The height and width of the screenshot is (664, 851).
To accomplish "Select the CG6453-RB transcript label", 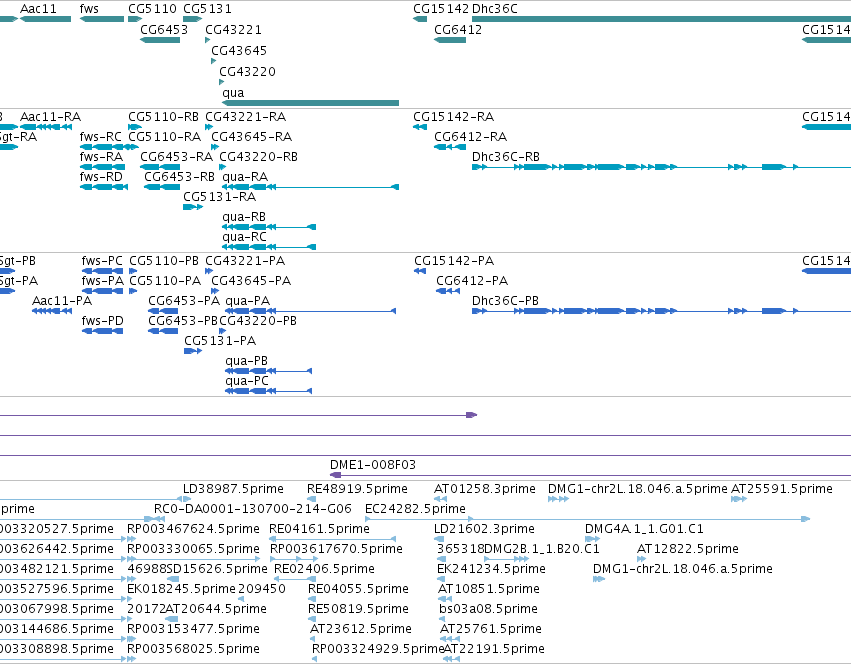I will tap(179, 177).
